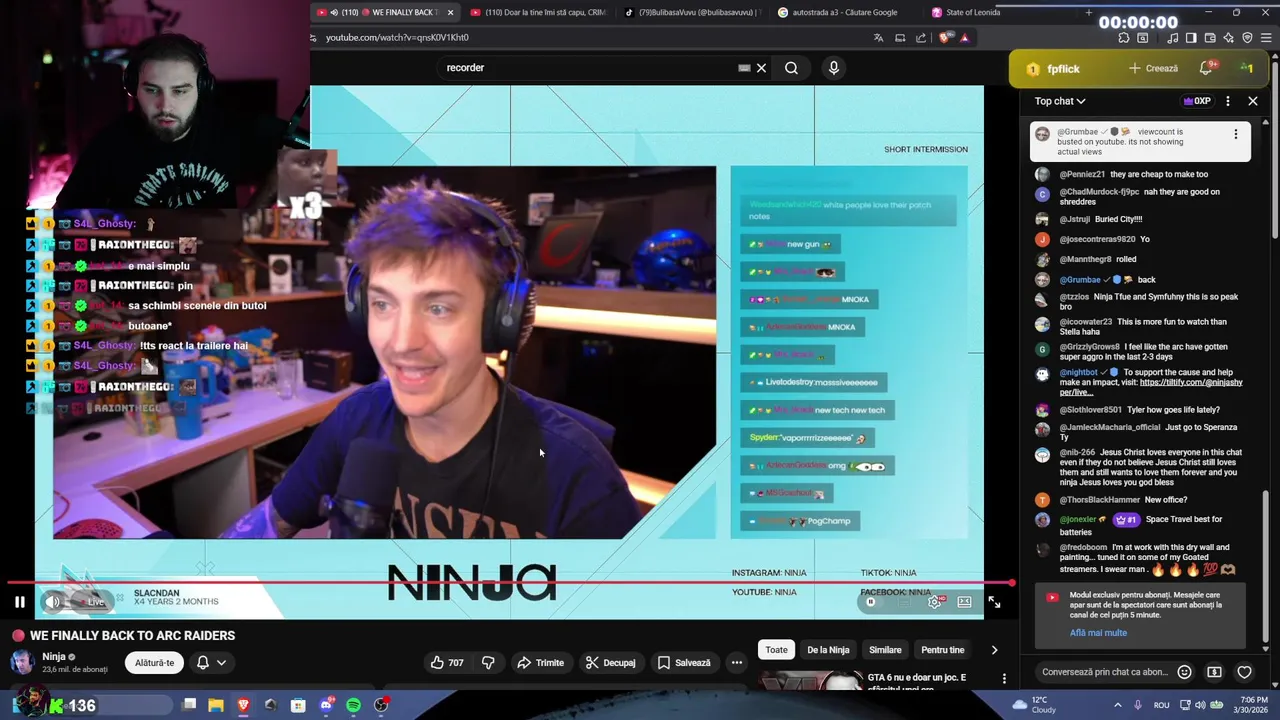Click the Trimite share button

pyautogui.click(x=540, y=663)
